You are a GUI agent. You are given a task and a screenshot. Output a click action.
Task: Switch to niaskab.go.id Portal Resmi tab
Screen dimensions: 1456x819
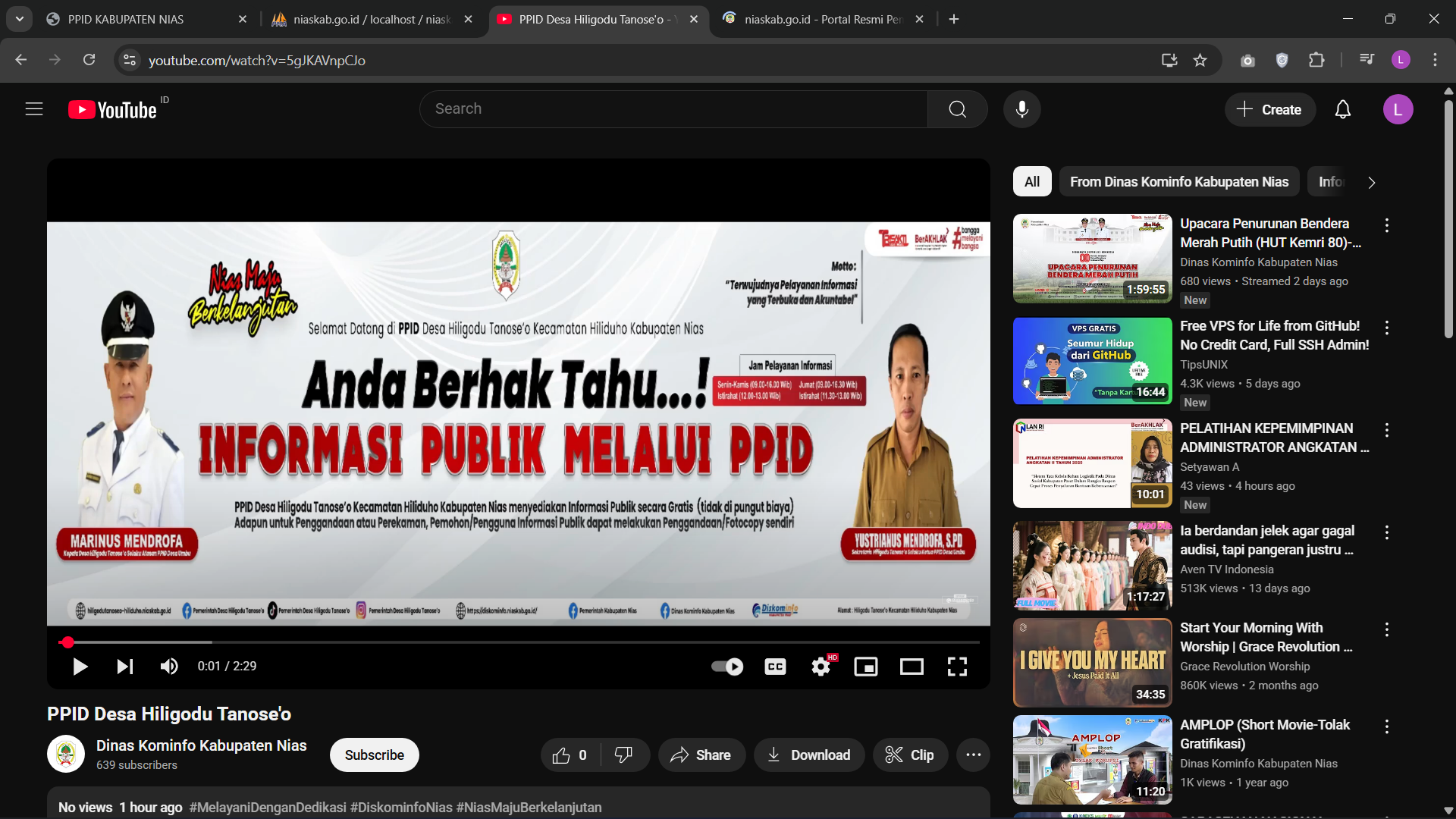(823, 19)
